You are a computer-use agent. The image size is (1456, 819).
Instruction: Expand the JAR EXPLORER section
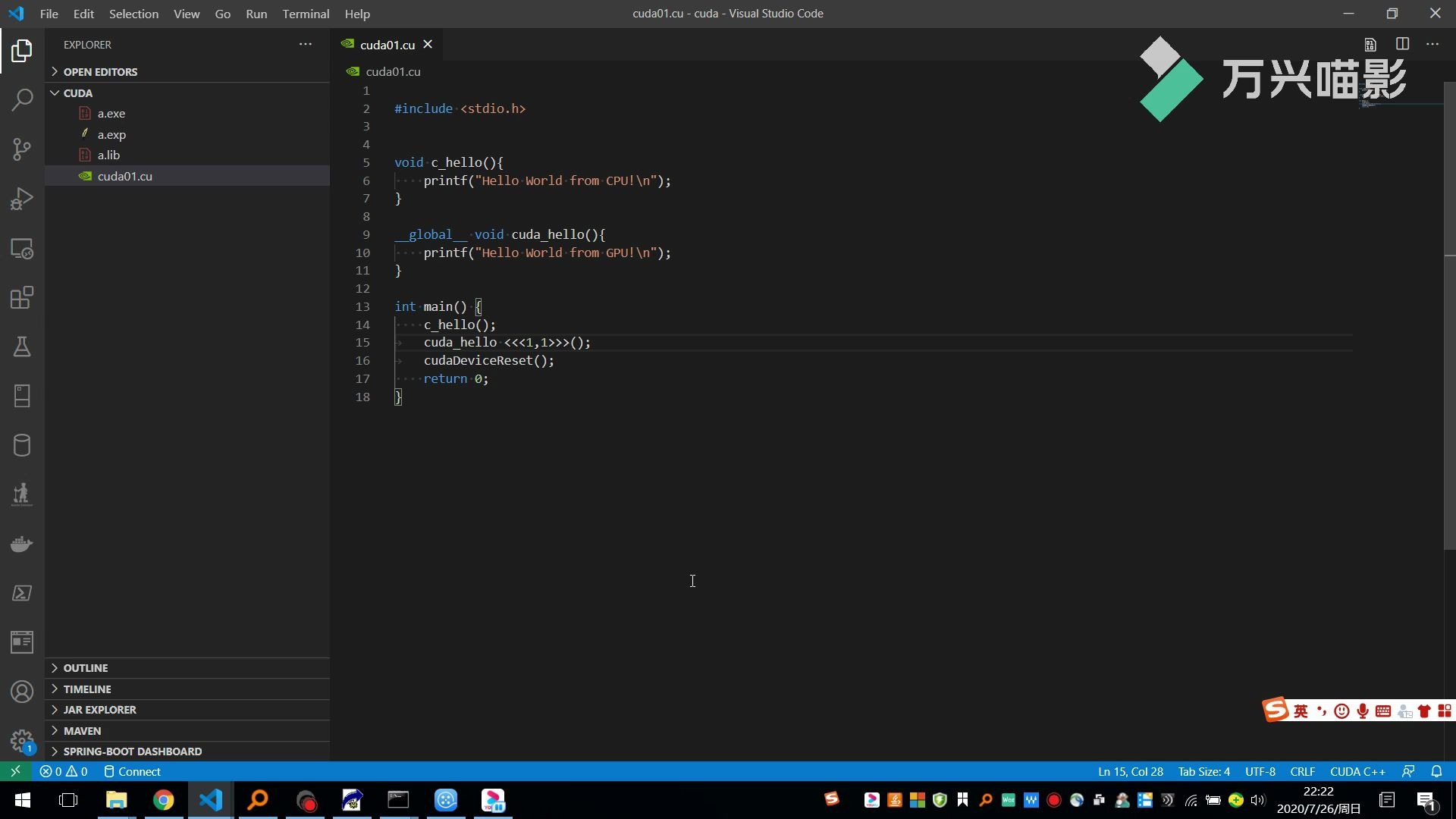click(187, 710)
